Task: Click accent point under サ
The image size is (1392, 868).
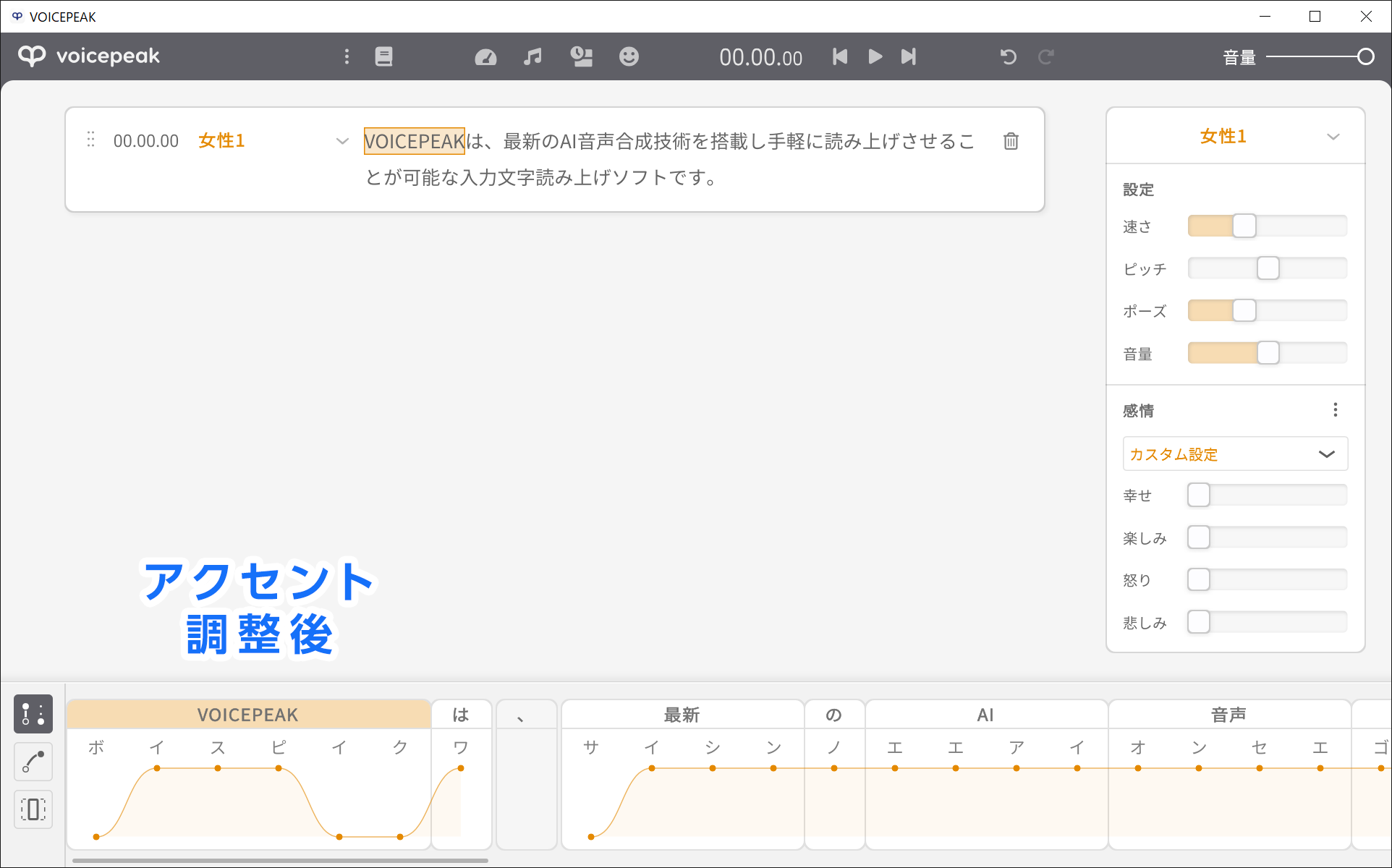Action: click(591, 837)
